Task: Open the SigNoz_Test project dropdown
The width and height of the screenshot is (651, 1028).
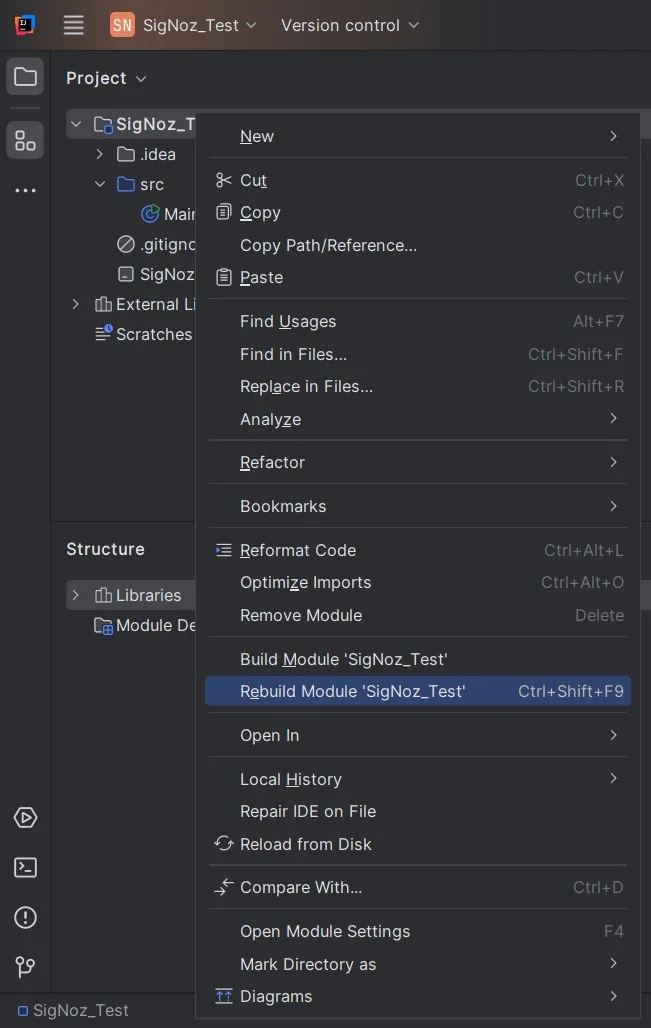Action: (x=184, y=25)
